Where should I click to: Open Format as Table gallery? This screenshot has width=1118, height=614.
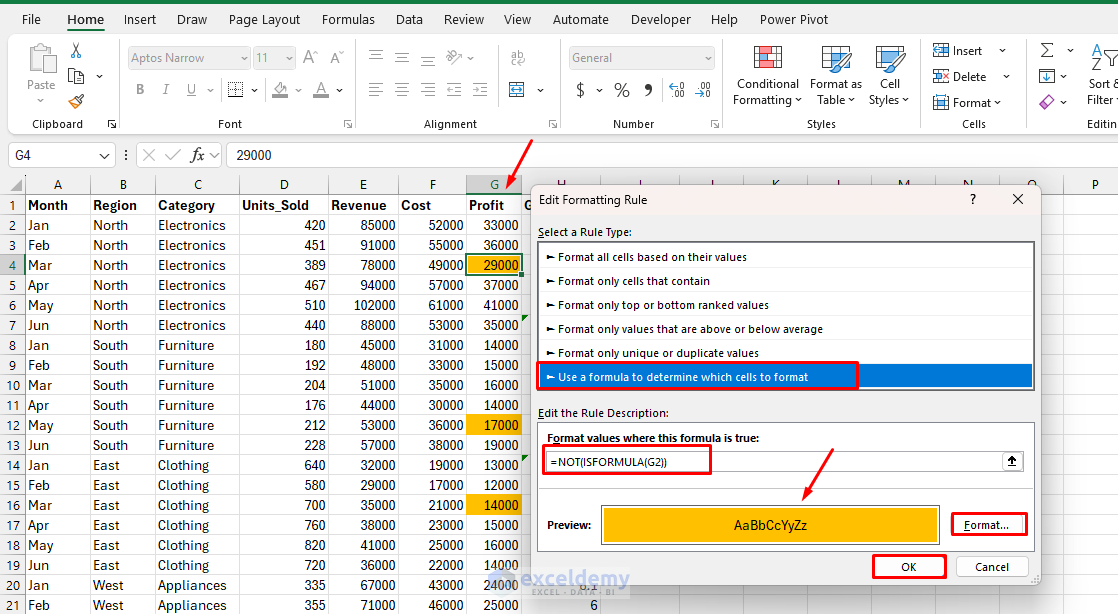(x=836, y=76)
